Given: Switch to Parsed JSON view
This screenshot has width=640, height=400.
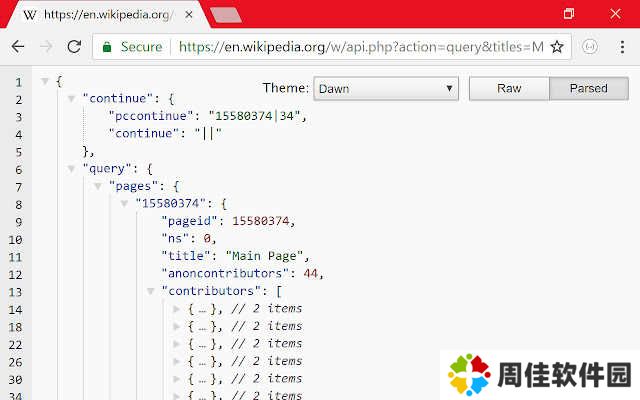Looking at the screenshot, I should [x=588, y=88].
